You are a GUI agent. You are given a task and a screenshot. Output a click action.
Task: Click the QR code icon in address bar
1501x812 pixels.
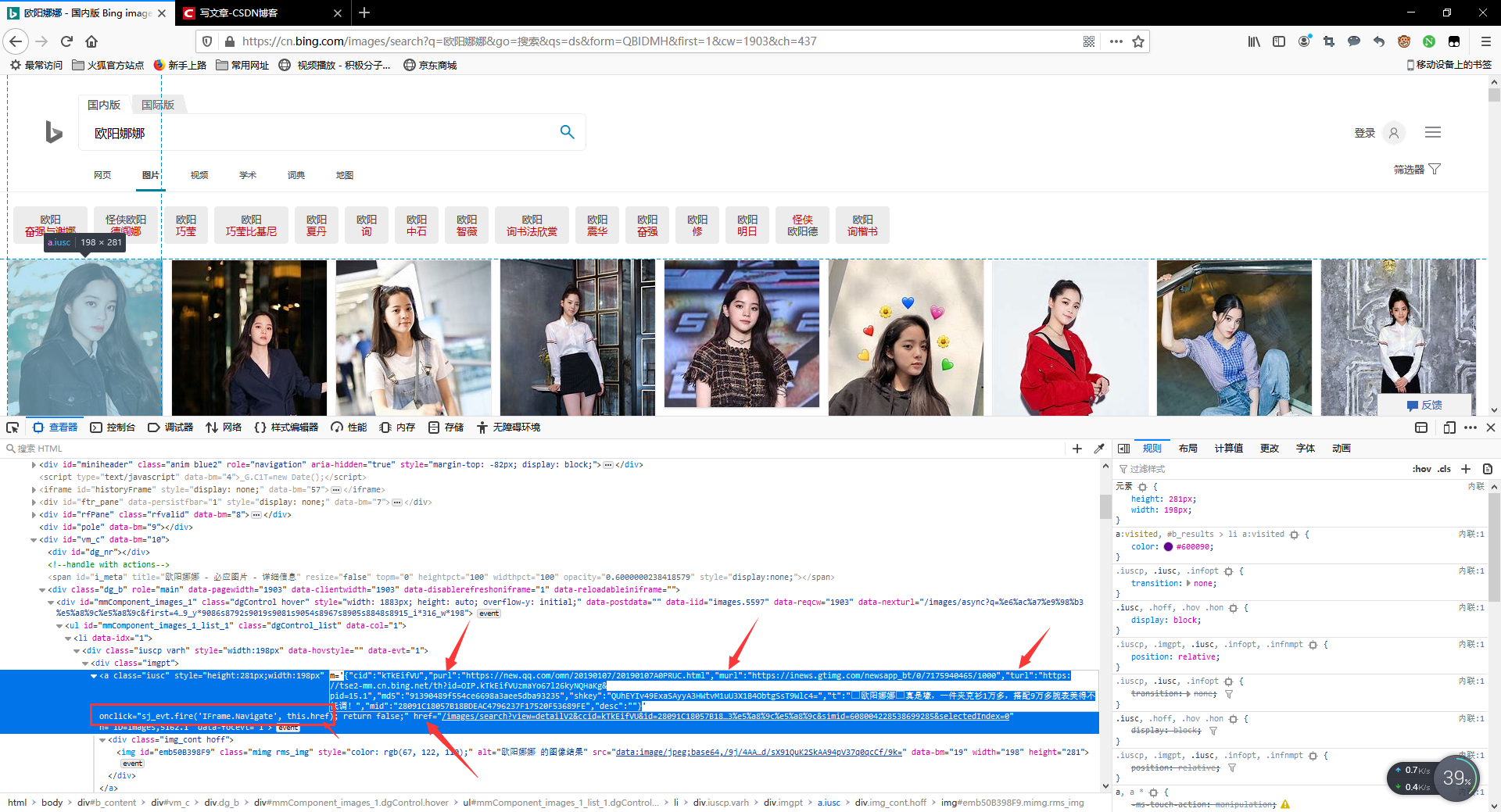(x=1089, y=41)
